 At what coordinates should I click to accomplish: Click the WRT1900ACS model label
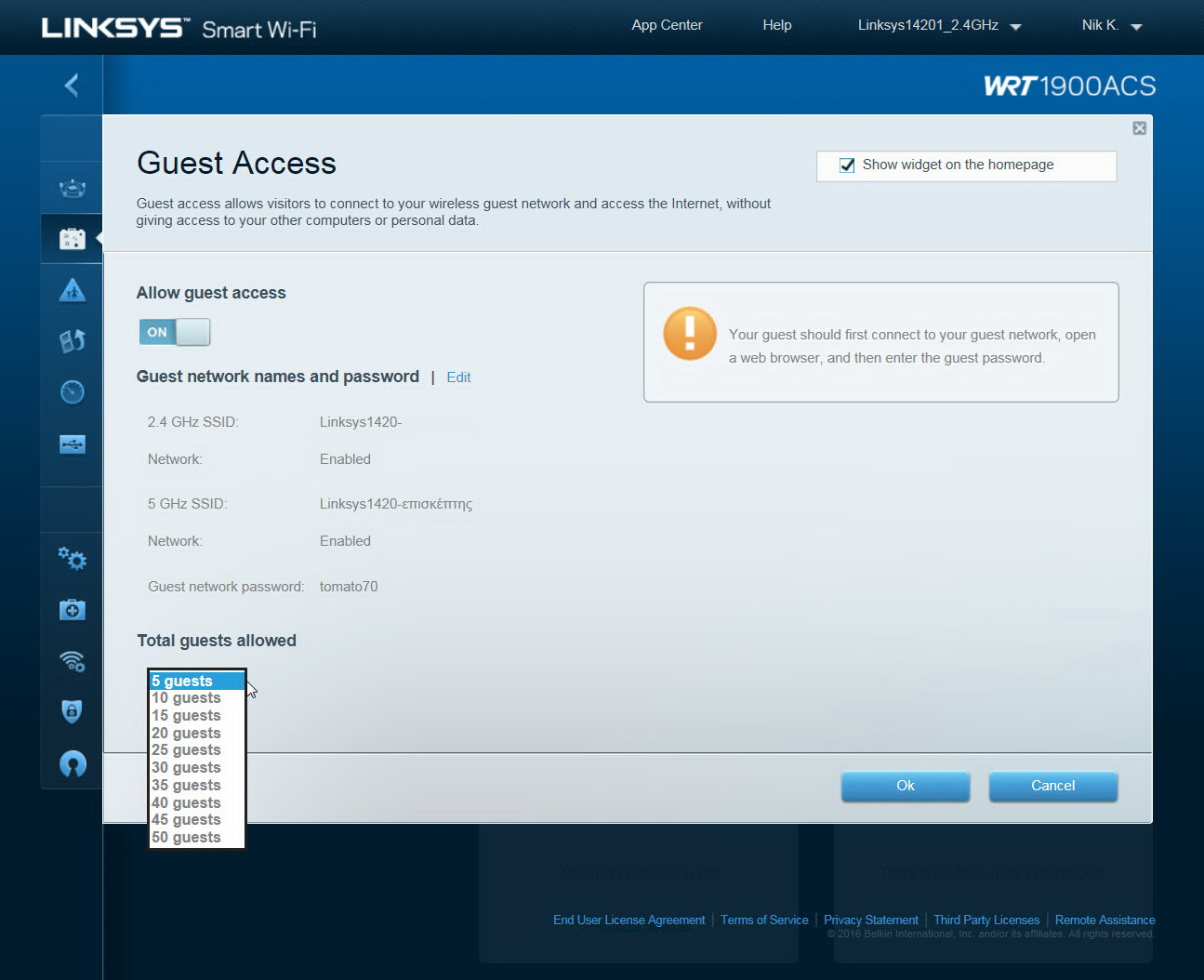(1069, 86)
